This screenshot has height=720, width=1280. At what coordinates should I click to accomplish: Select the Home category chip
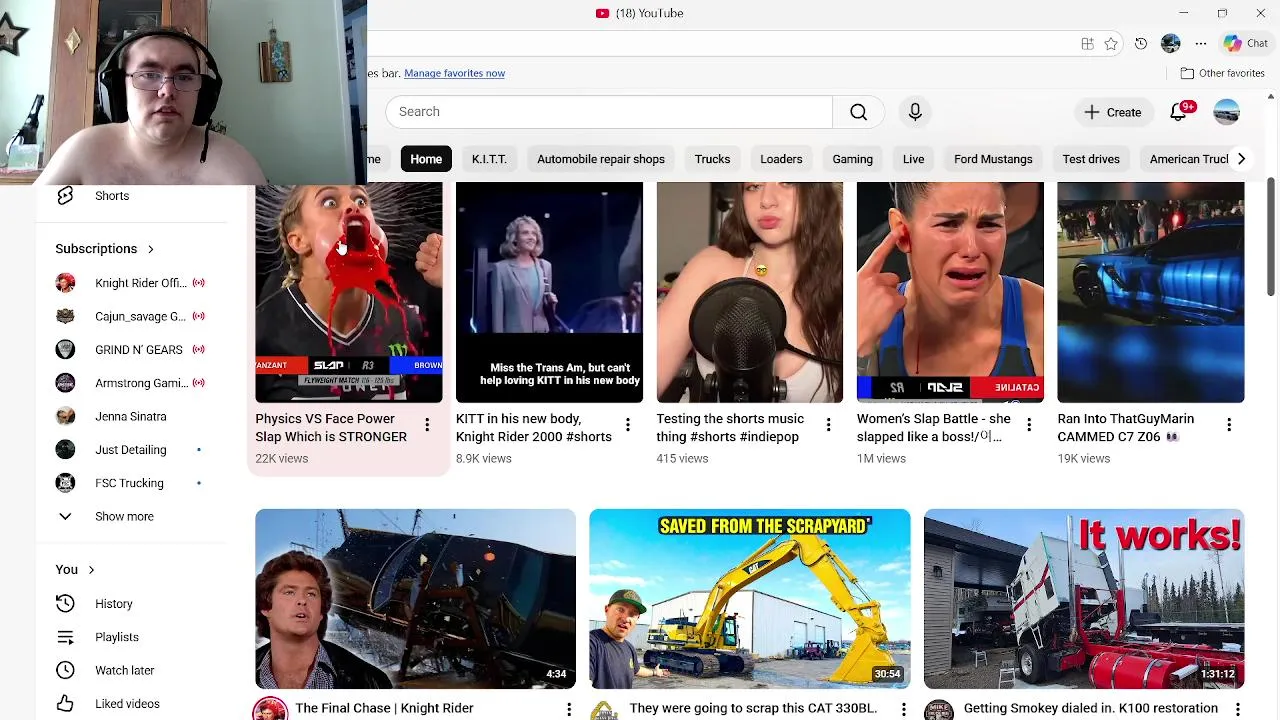click(426, 159)
